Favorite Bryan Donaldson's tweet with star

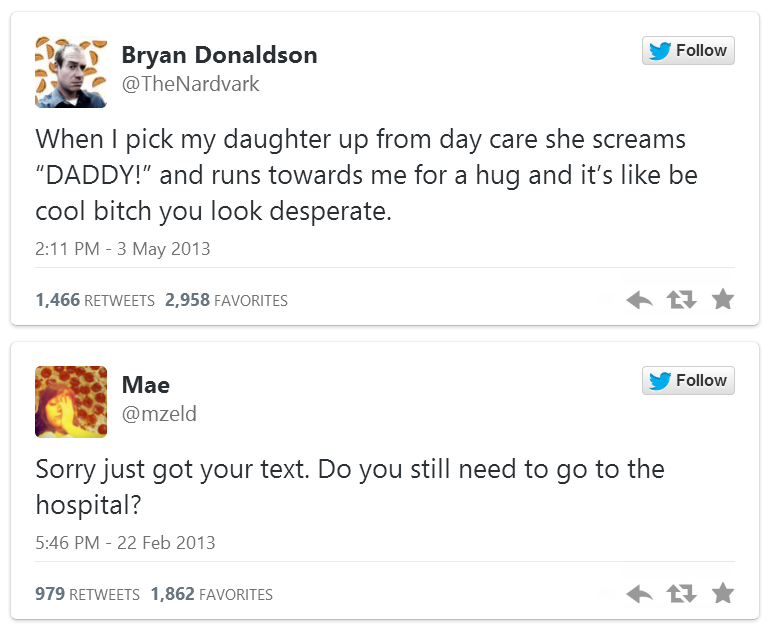[x=723, y=300]
